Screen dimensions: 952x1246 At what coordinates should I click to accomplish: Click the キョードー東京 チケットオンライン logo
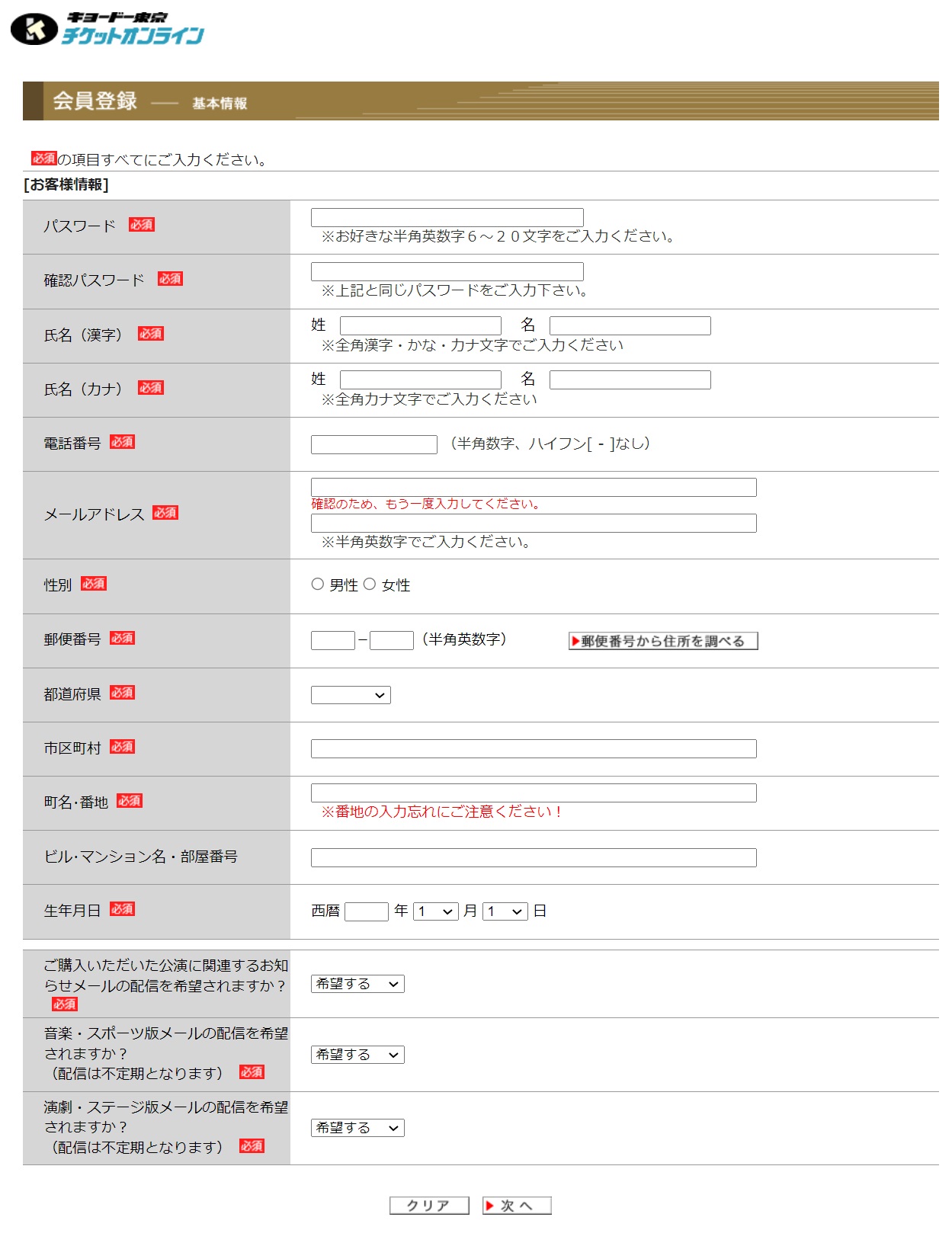107,28
